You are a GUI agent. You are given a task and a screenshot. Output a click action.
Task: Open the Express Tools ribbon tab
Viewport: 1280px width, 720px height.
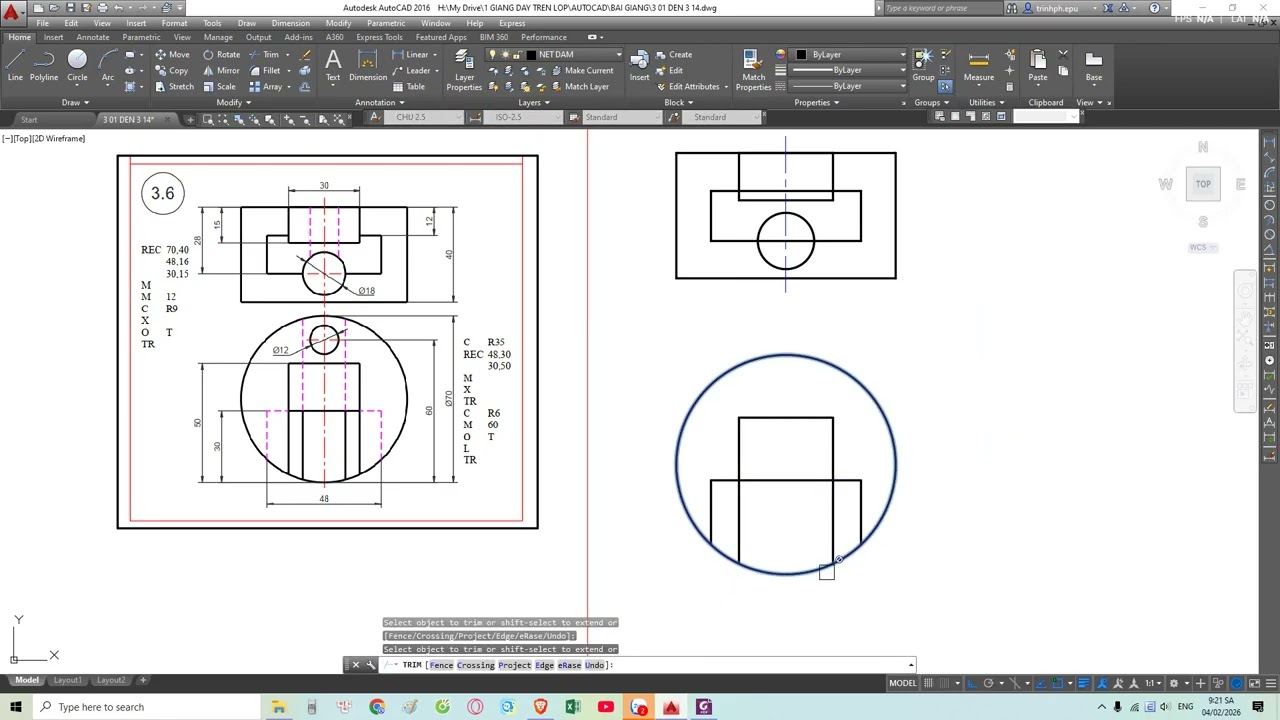point(379,38)
